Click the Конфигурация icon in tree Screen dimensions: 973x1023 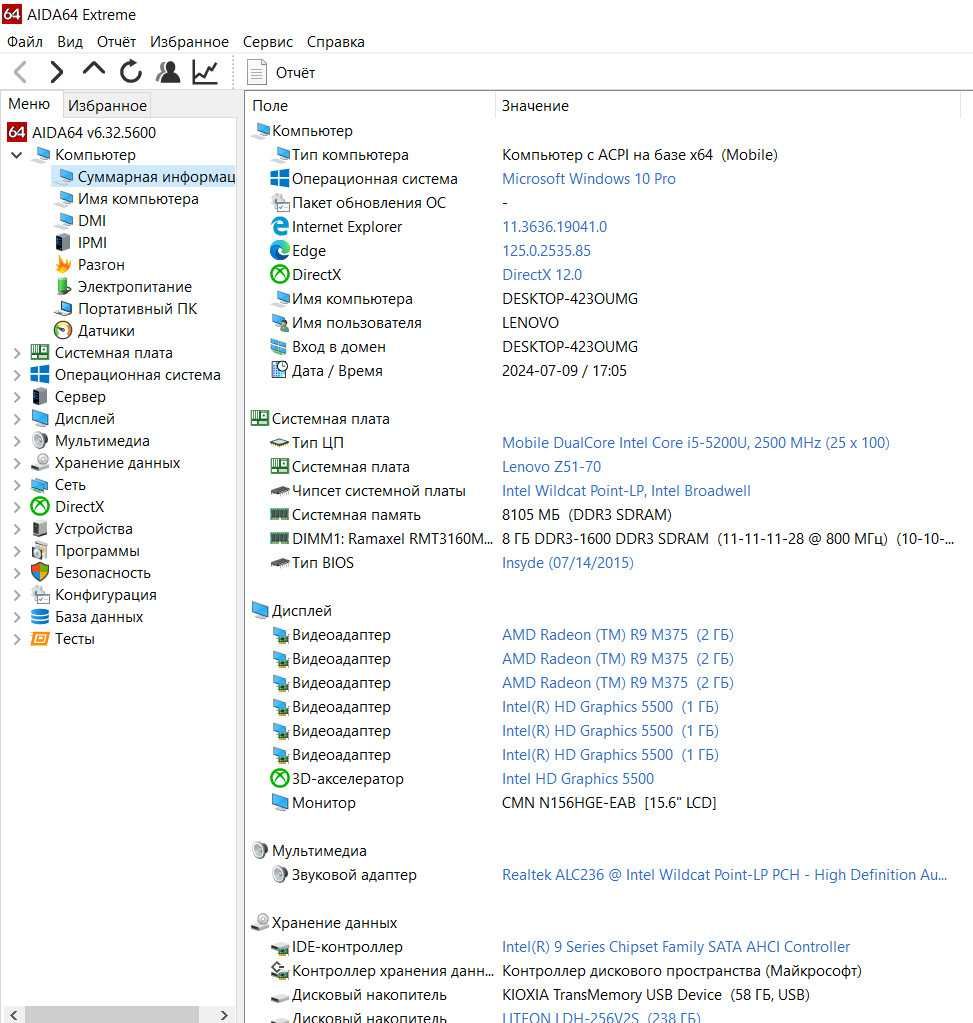pos(40,595)
